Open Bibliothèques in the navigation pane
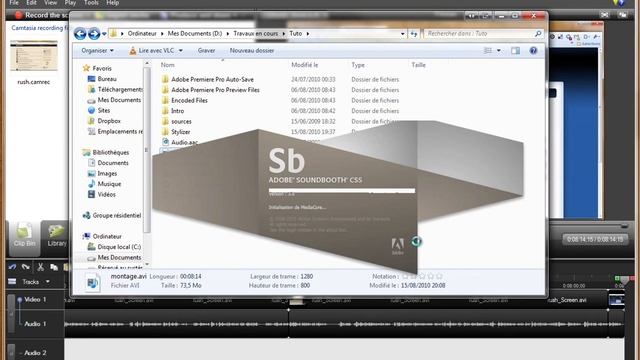Image resolution: width=640 pixels, height=360 pixels. 111,152
